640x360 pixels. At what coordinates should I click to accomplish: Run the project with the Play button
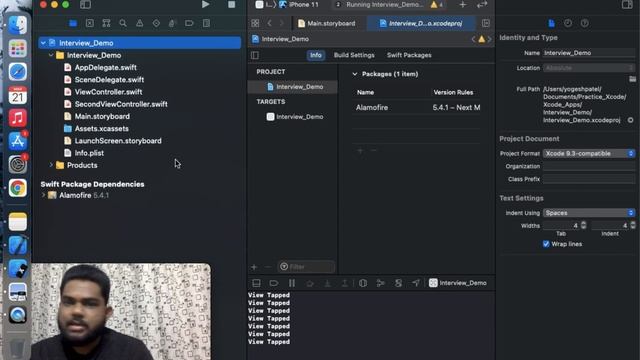pos(205,4)
